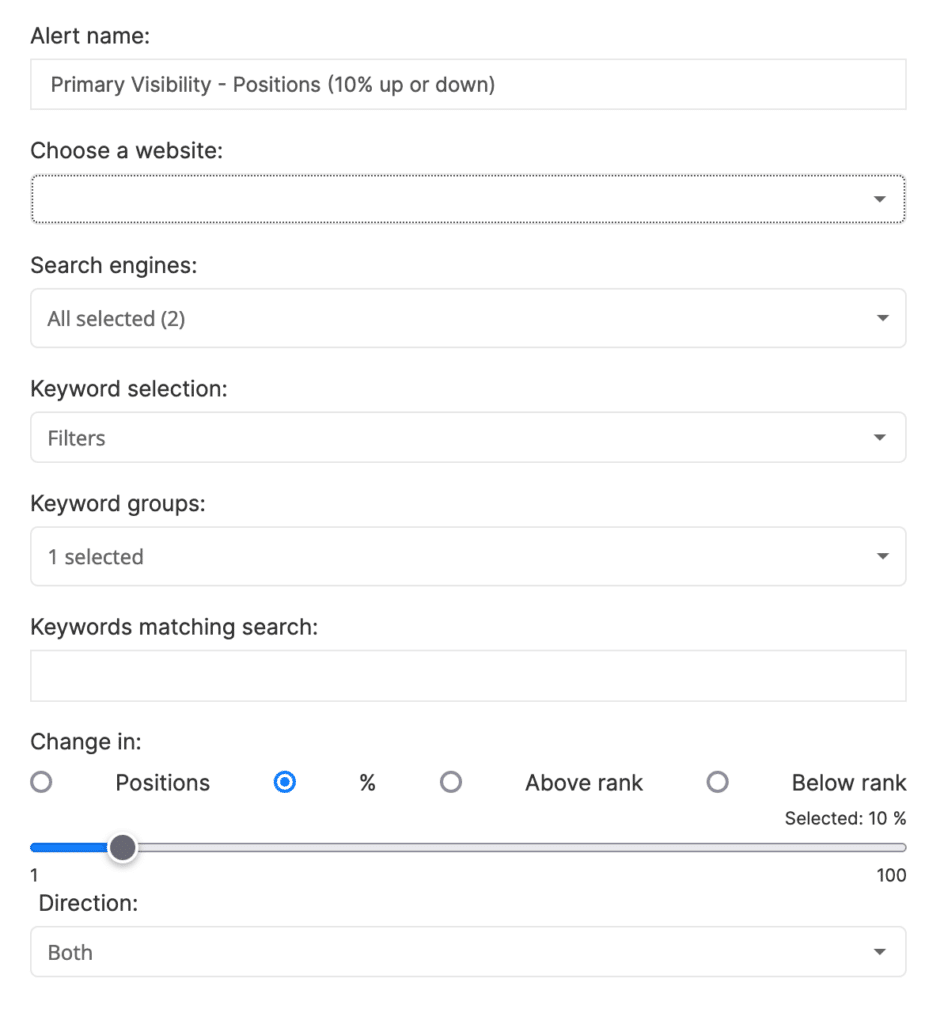The width and height of the screenshot is (940, 1024).
Task: Click the Direction dropdown caret arrow
Action: pos(880,952)
